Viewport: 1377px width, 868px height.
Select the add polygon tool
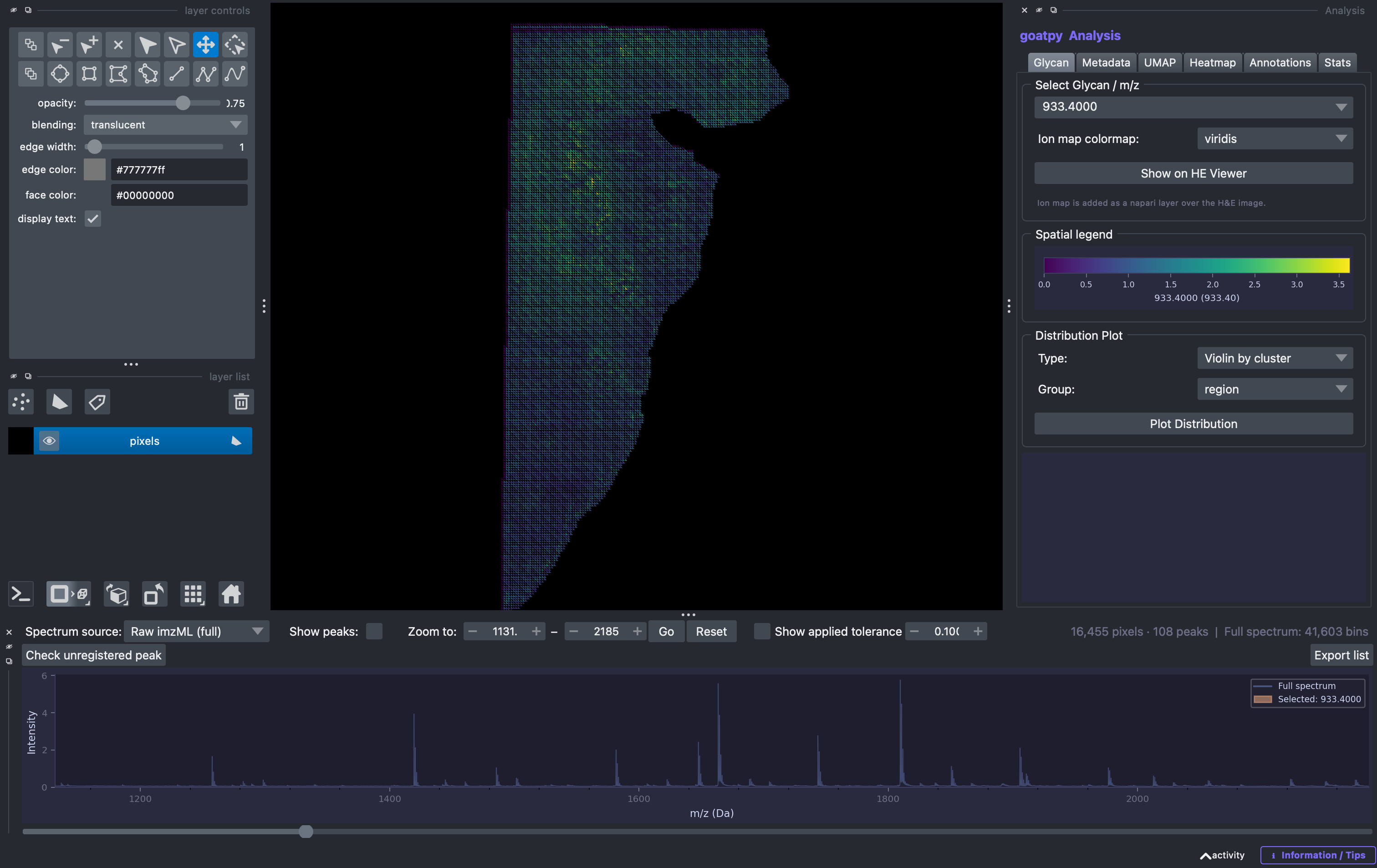tap(118, 74)
